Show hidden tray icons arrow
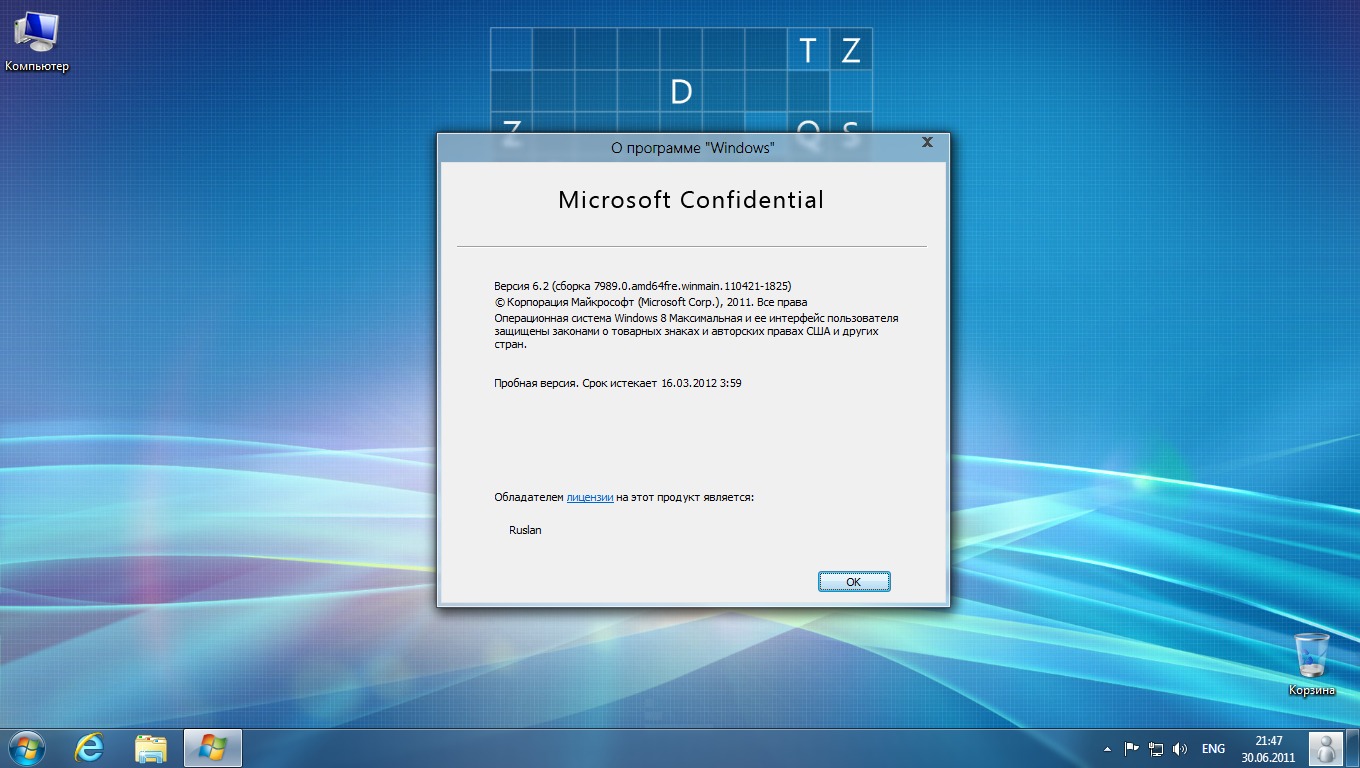This screenshot has width=1360, height=768. (1107, 748)
